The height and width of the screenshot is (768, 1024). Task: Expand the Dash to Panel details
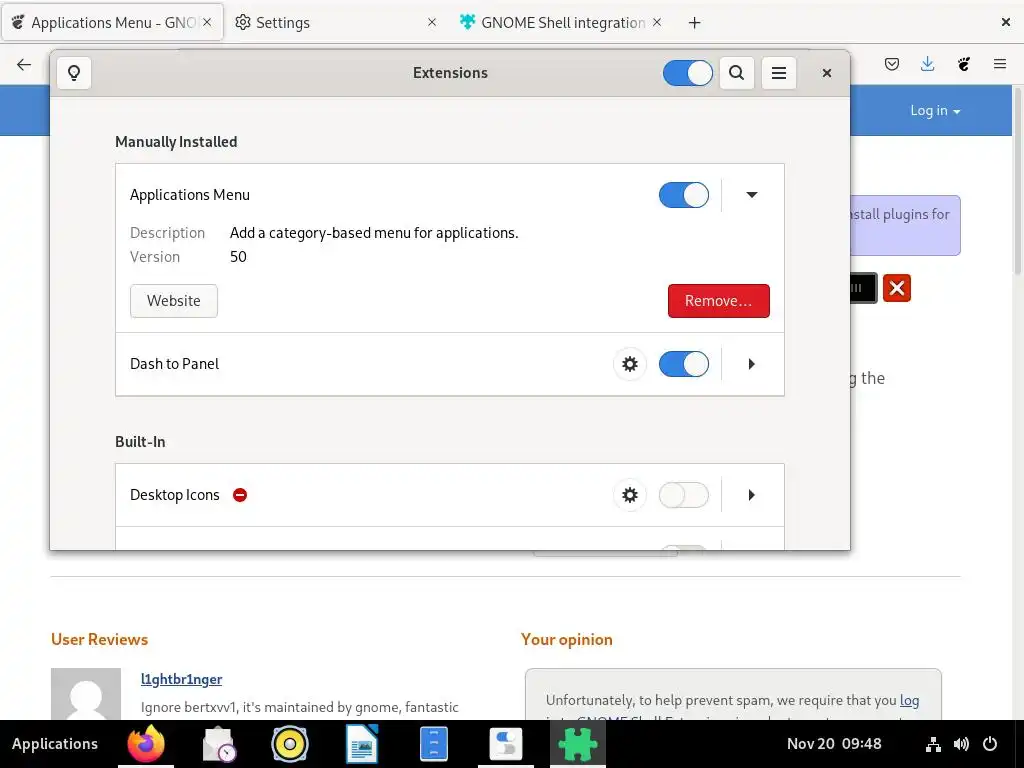tap(752, 364)
